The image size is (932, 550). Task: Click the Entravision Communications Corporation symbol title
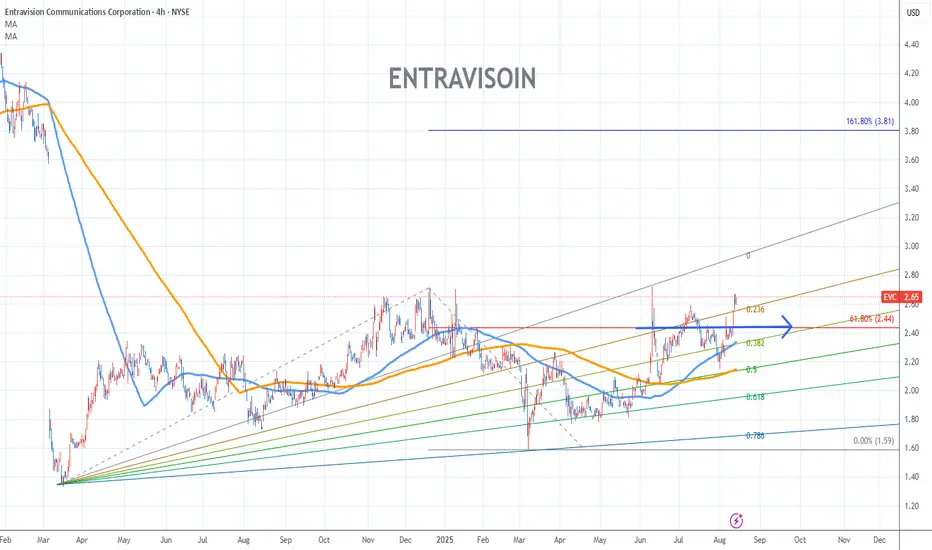[x=97, y=11]
